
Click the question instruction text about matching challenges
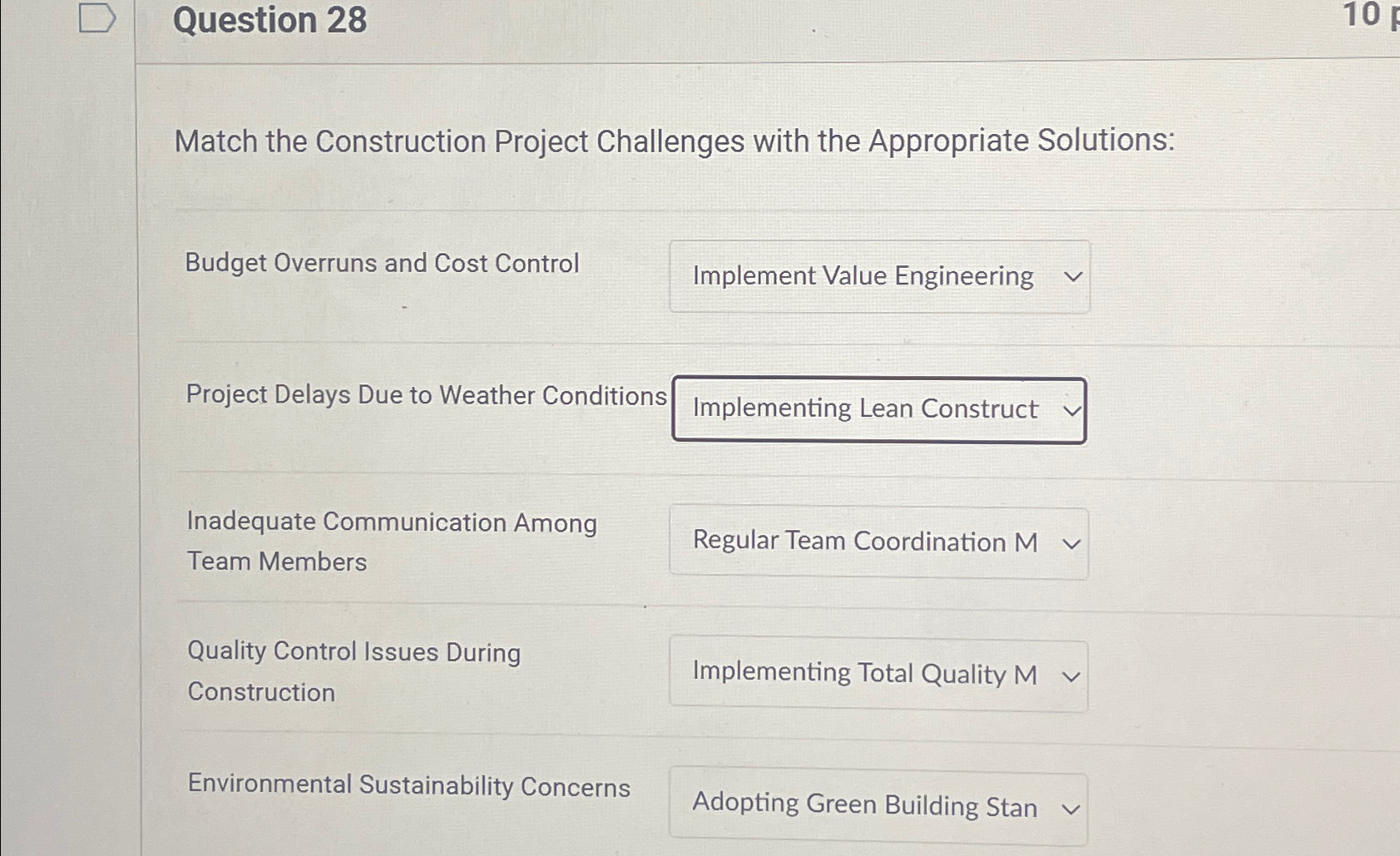pos(675,141)
